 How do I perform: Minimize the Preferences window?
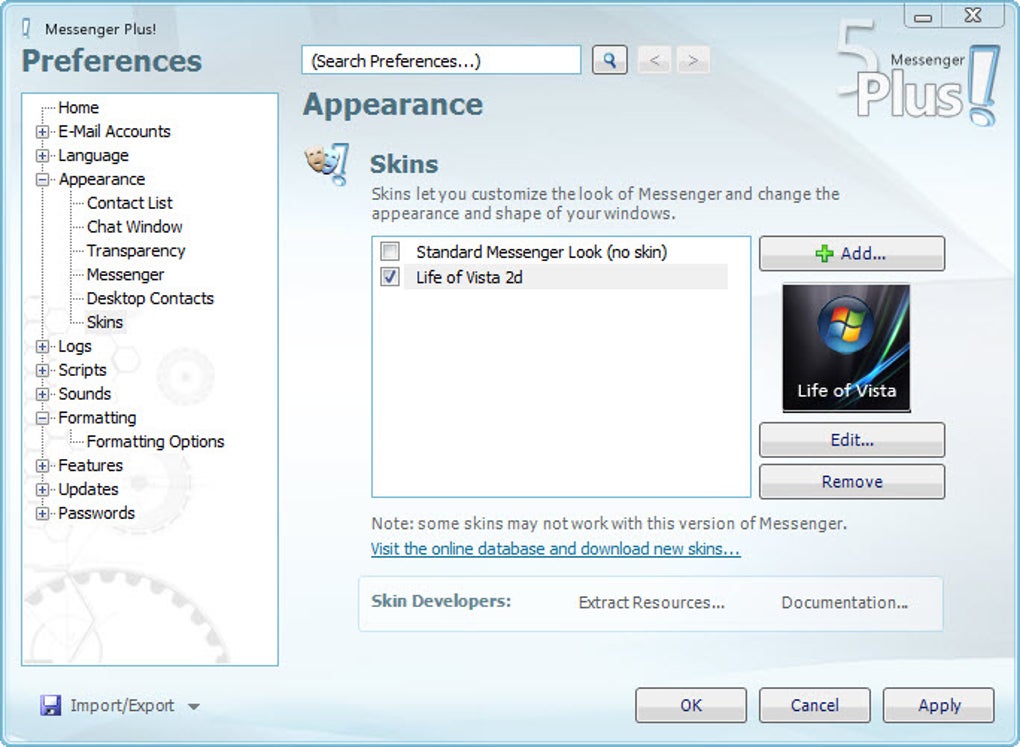(922, 16)
